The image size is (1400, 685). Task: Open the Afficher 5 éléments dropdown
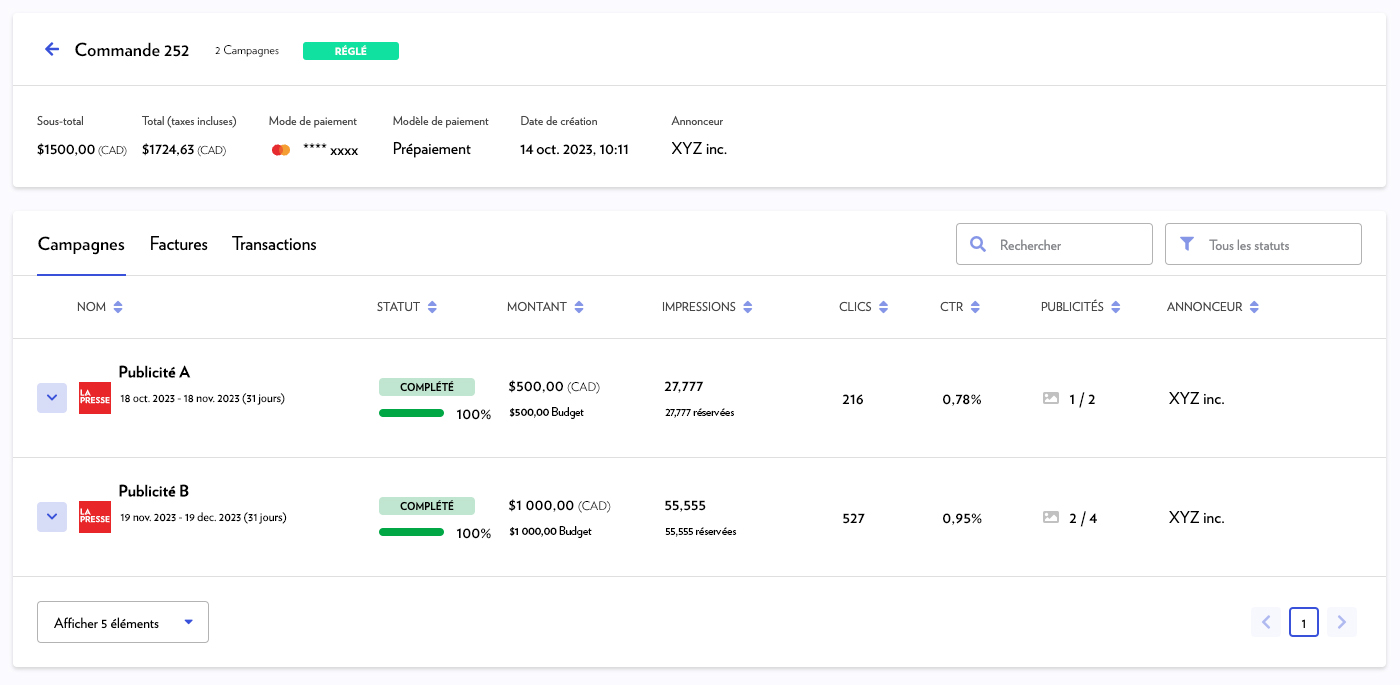(123, 622)
